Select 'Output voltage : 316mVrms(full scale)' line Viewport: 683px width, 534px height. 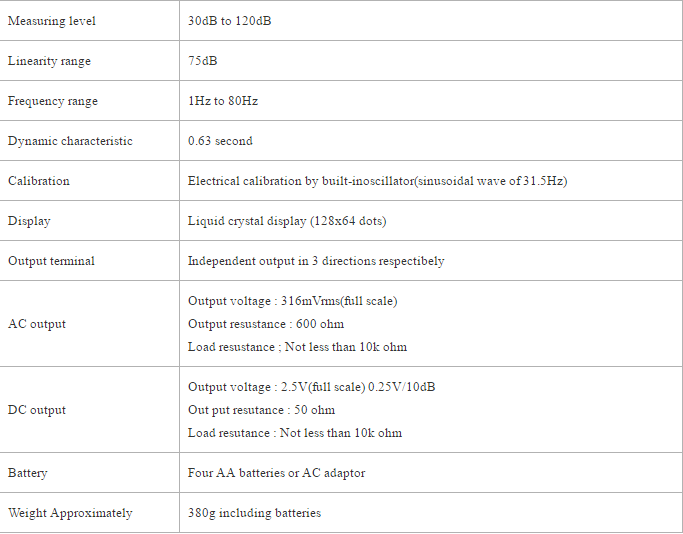point(293,301)
